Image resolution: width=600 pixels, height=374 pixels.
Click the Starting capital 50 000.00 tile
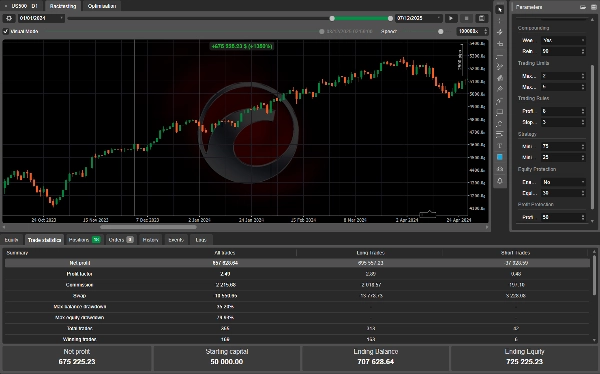pyautogui.click(x=227, y=358)
